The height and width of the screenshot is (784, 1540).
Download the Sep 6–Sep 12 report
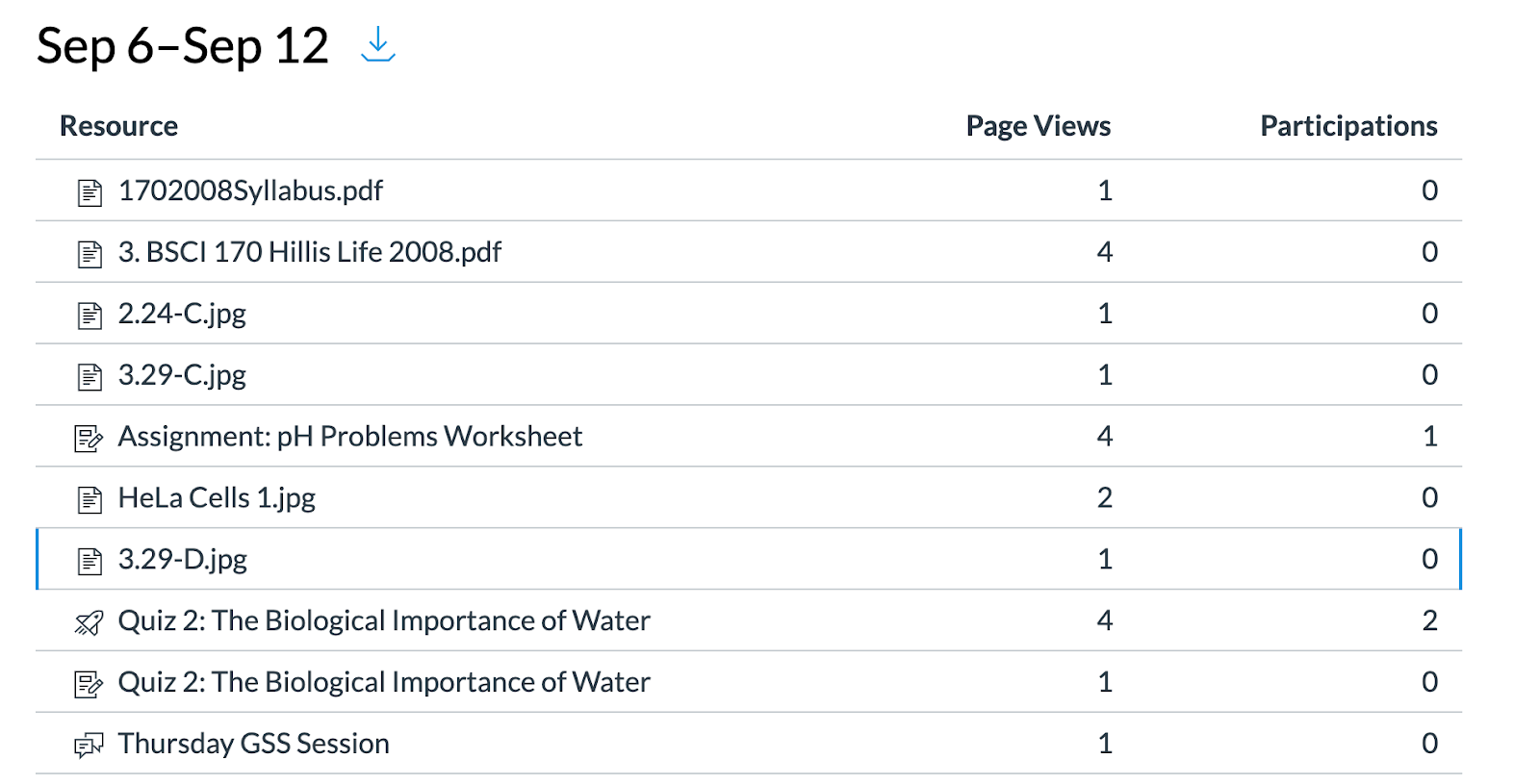click(x=378, y=45)
